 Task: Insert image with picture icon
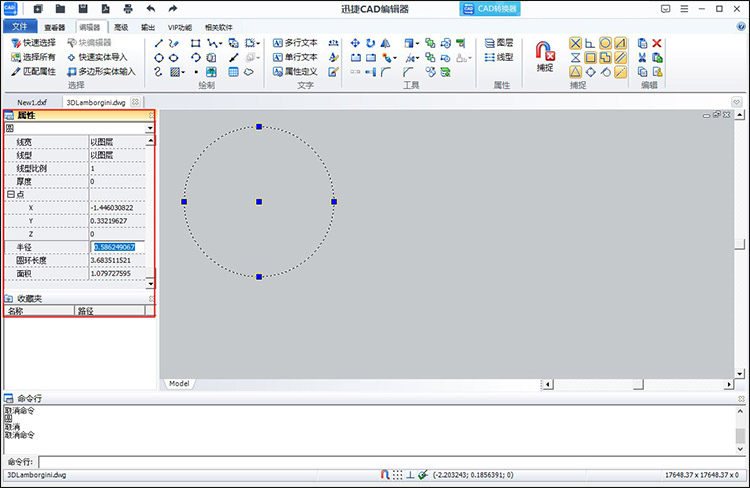click(x=211, y=72)
